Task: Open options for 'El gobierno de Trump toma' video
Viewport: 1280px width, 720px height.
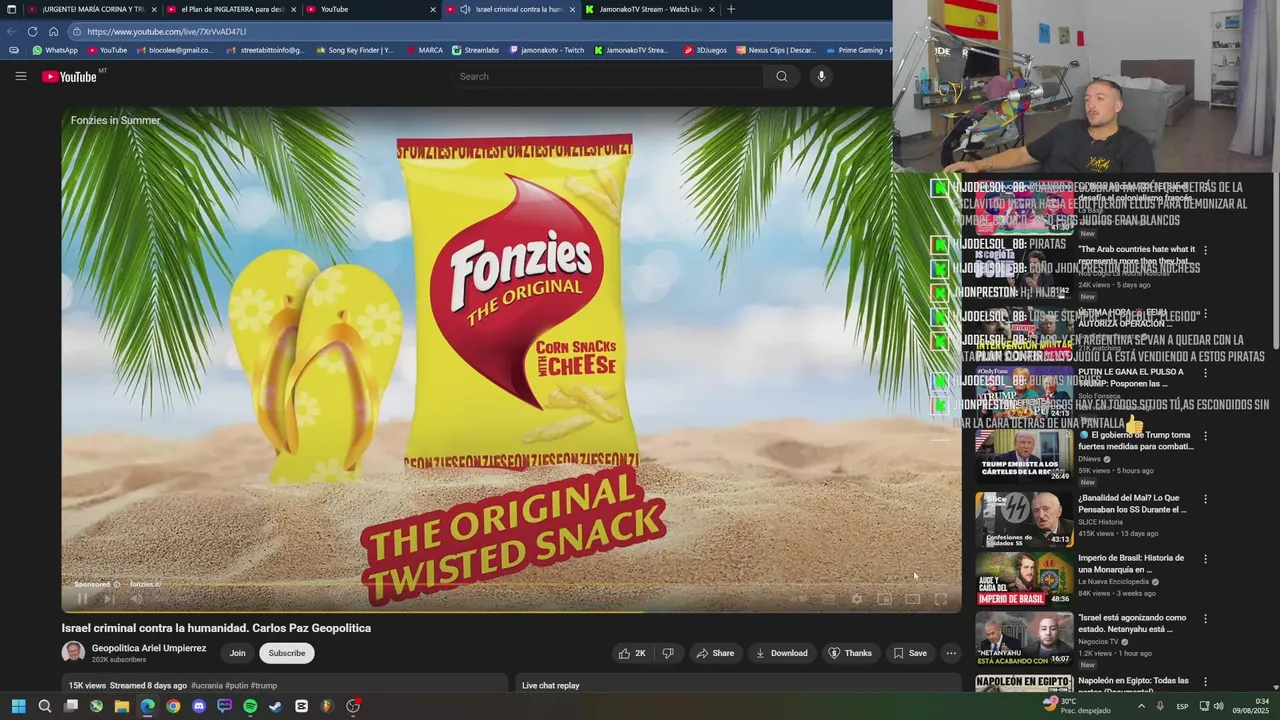Action: (1205, 436)
